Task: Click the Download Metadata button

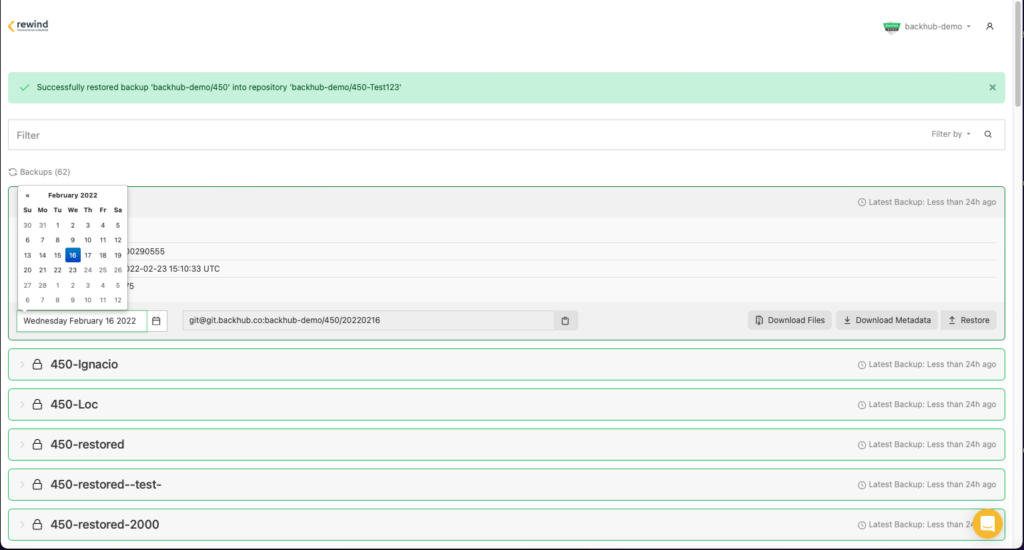Action: (887, 320)
